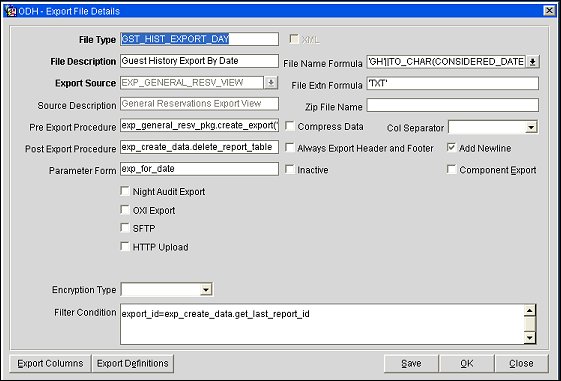Check the HTTP Upload box
Image resolution: width=561 pixels, height=381 pixels.
(125, 246)
